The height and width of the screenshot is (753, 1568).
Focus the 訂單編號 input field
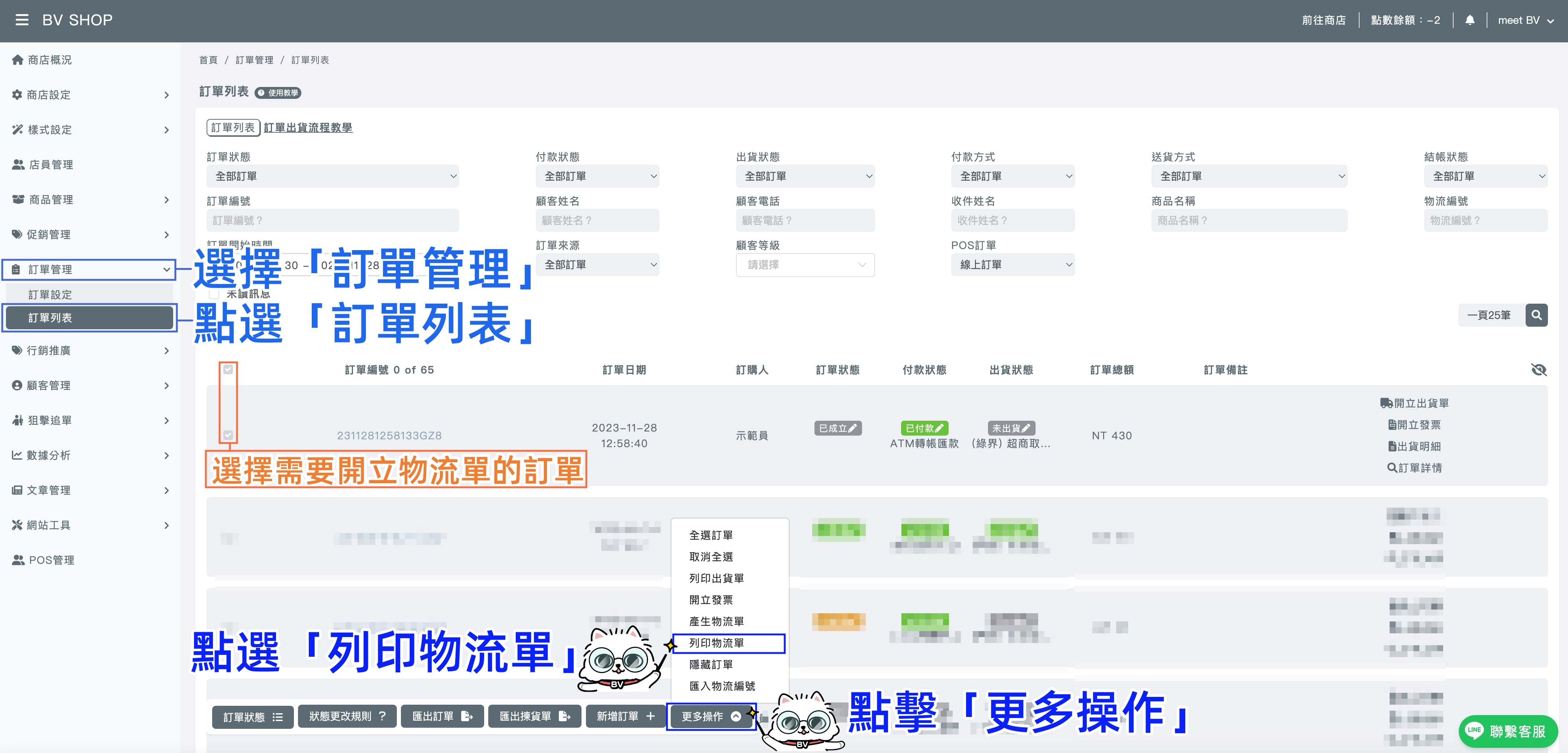(332, 220)
